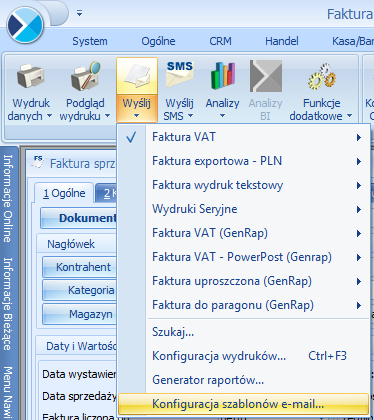Click the Kategoria button
374x420 pixels.
point(80,290)
